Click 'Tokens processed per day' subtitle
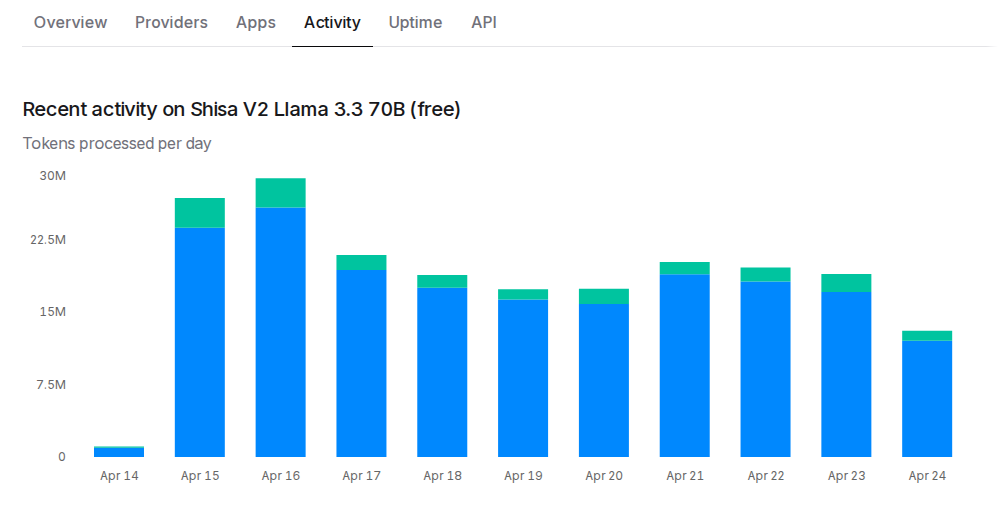Viewport: 1002px width, 512px height. click(117, 144)
